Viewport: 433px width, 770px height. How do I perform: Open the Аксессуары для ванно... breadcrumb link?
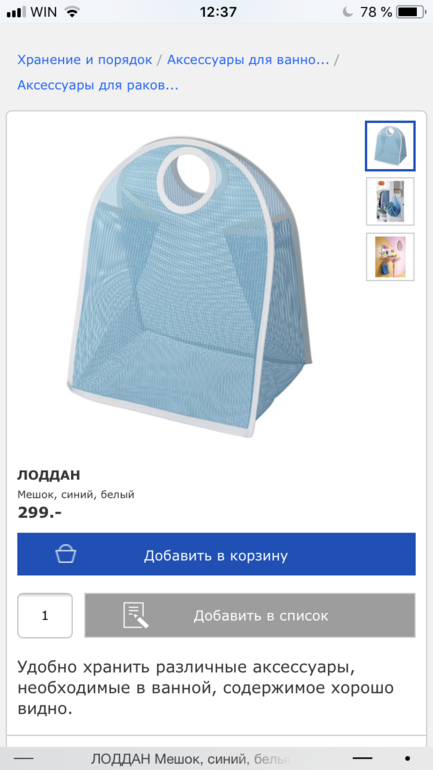tap(248, 60)
